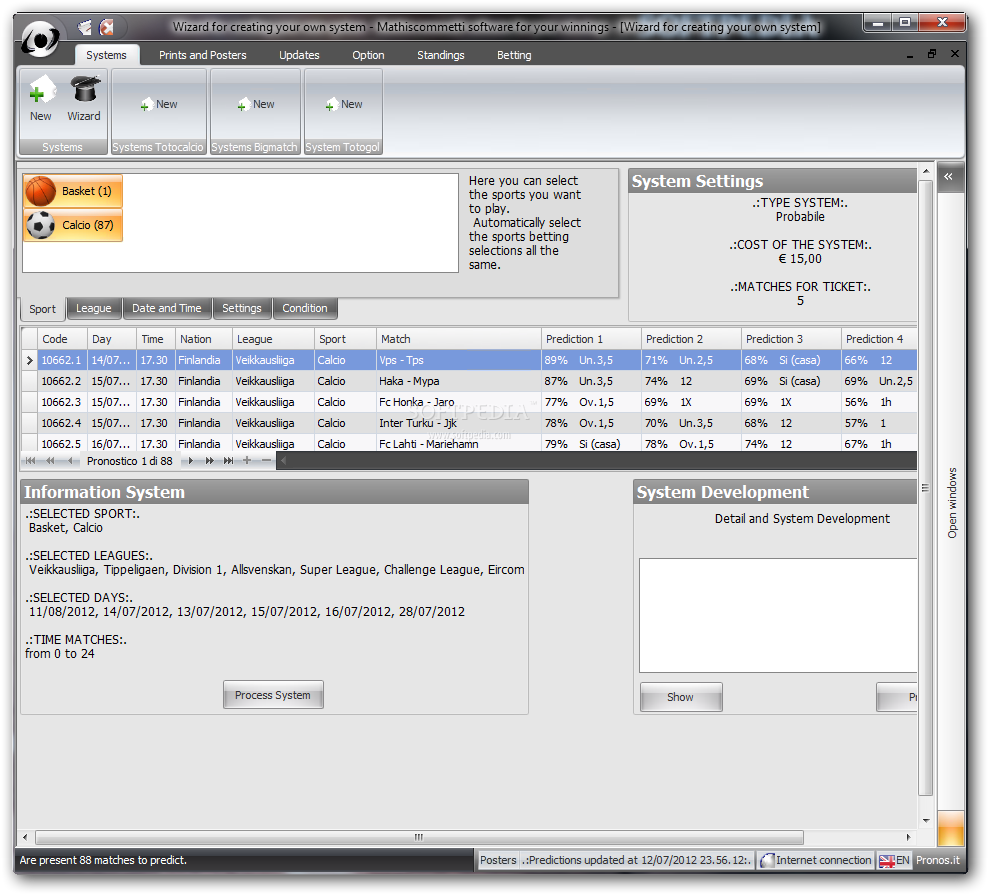Switch to the Date and Time tab

click(x=167, y=308)
